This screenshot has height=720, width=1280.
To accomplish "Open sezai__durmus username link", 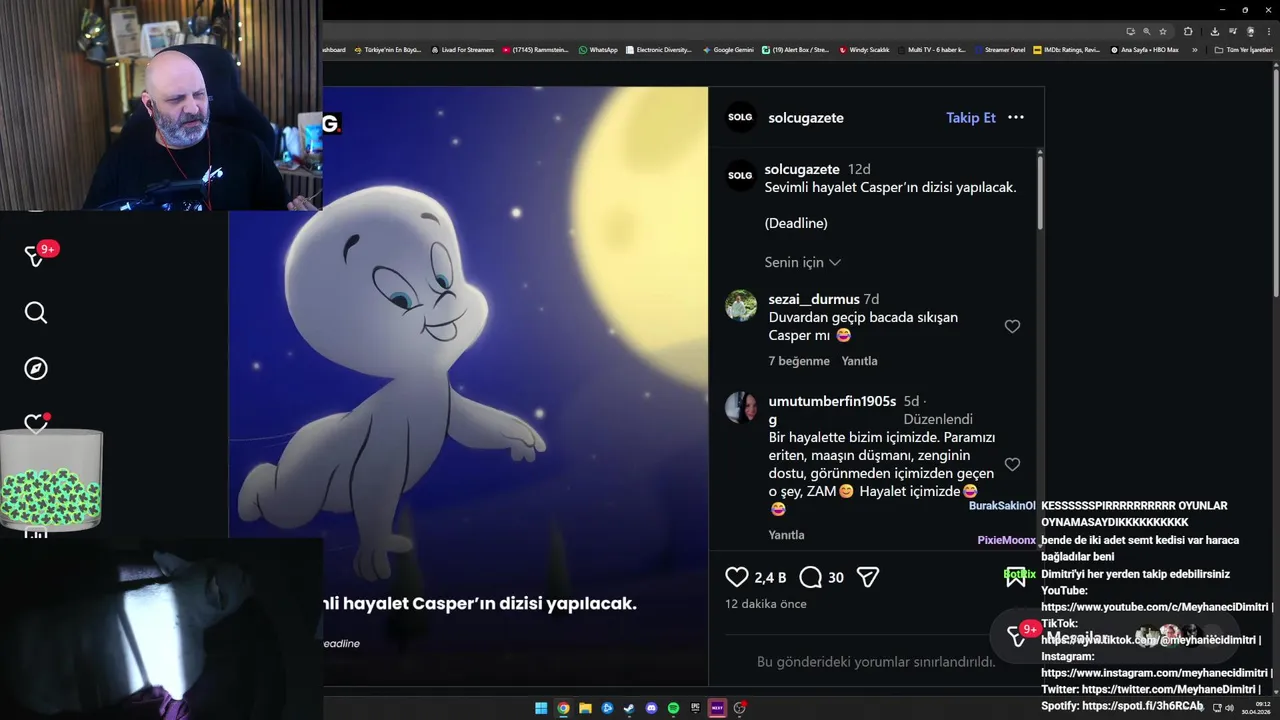I will click(814, 299).
